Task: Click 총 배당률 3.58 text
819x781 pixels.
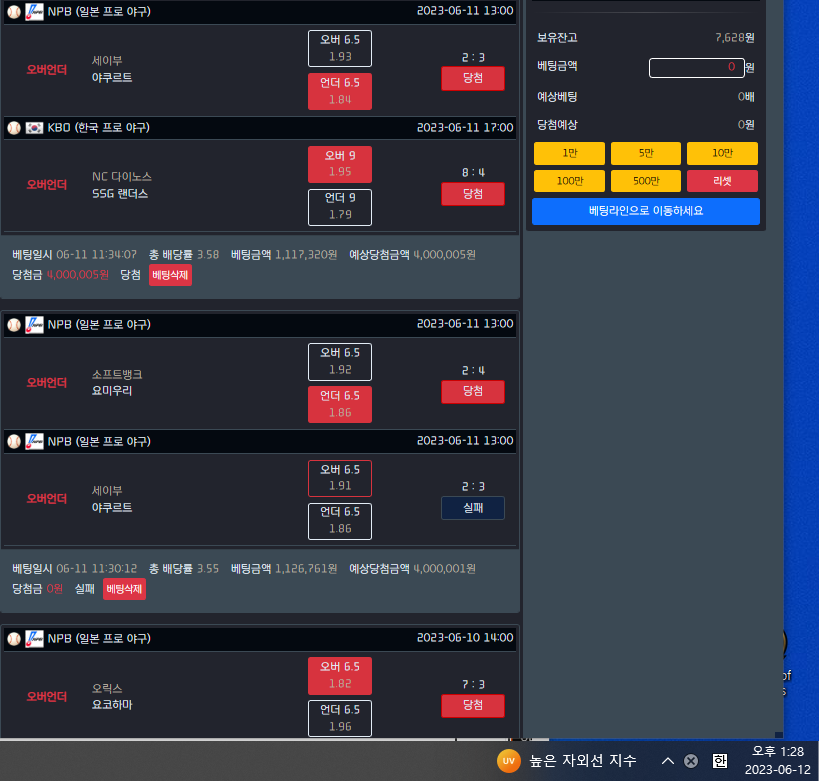Action: coord(184,255)
